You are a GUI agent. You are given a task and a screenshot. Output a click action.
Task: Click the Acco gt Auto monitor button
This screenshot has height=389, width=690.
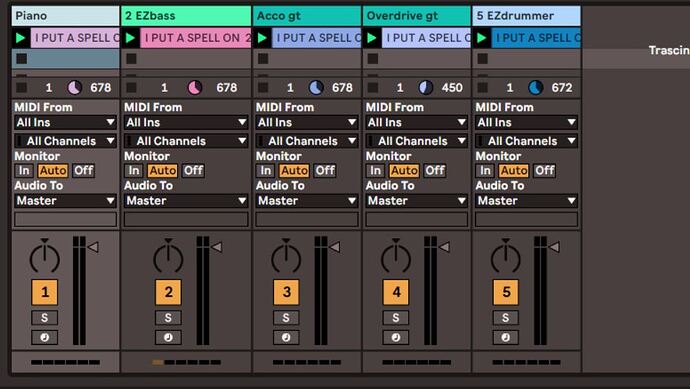tap(294, 170)
